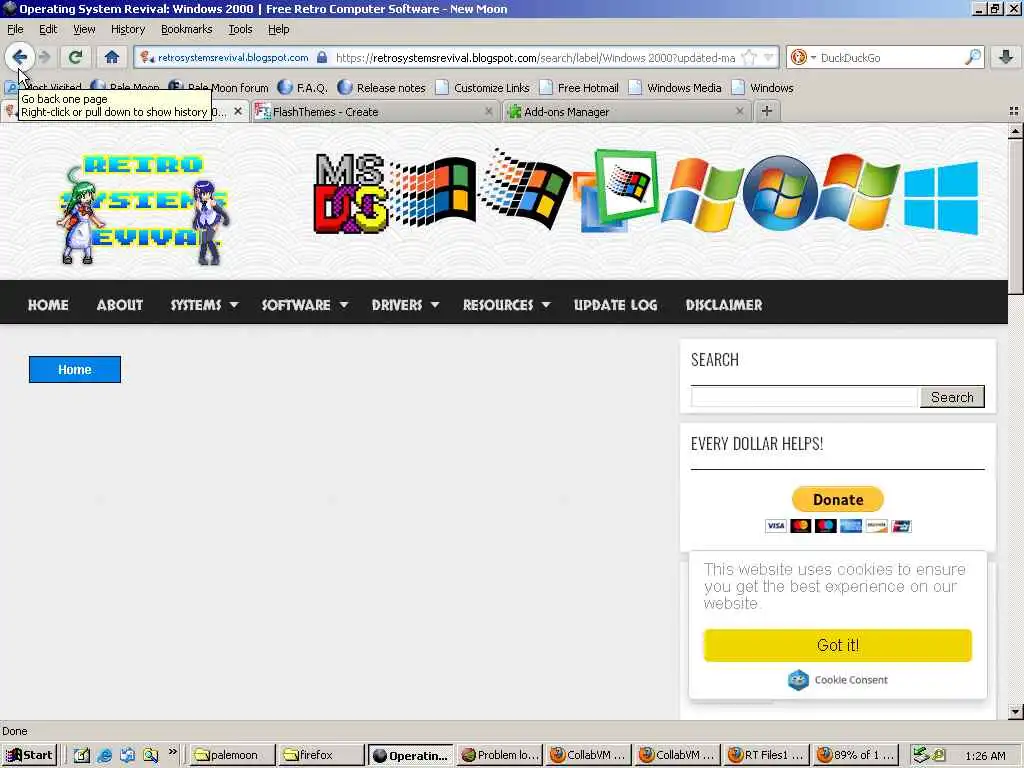Open the Tools menu
This screenshot has height=768, width=1024.
(x=240, y=29)
